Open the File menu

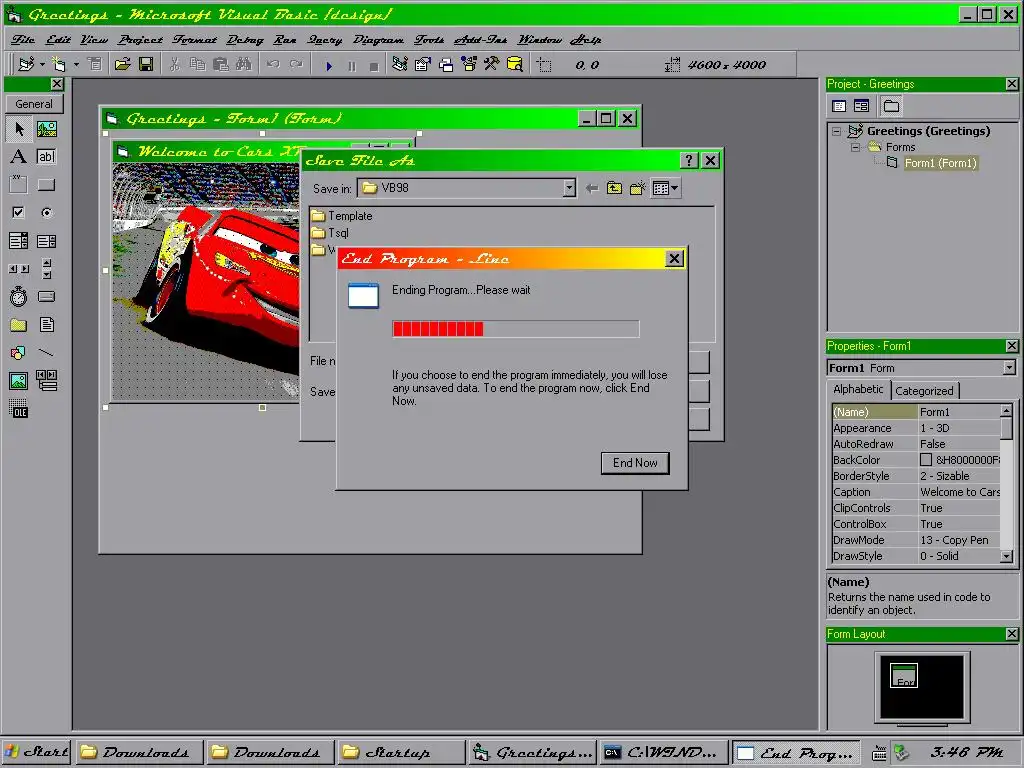(x=23, y=40)
